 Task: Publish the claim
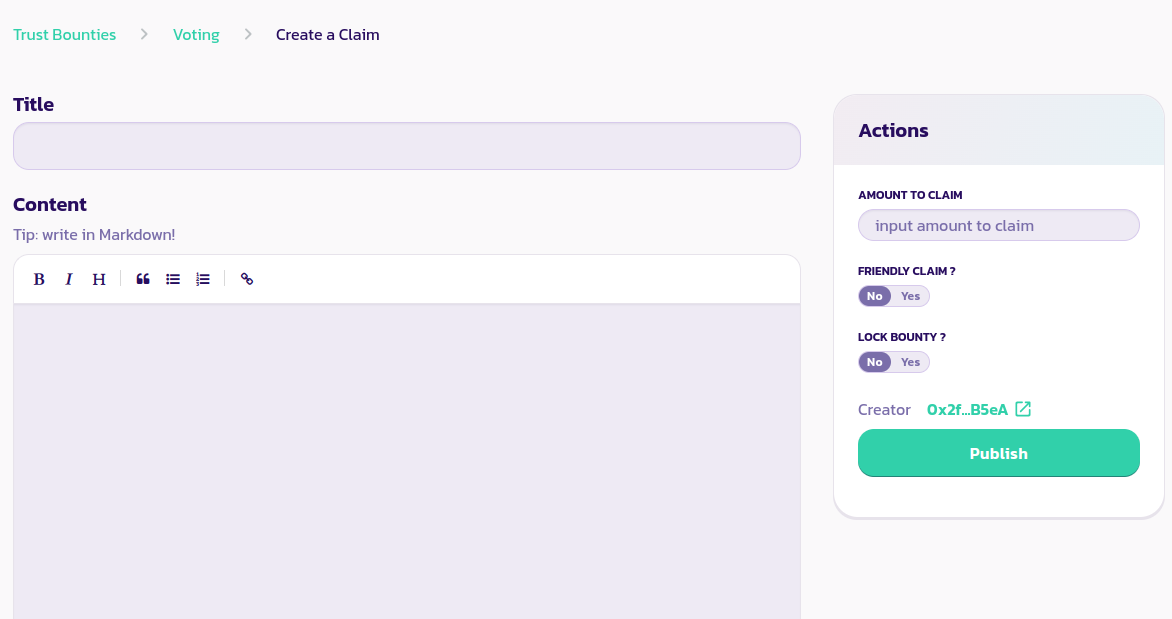pyautogui.click(x=998, y=453)
